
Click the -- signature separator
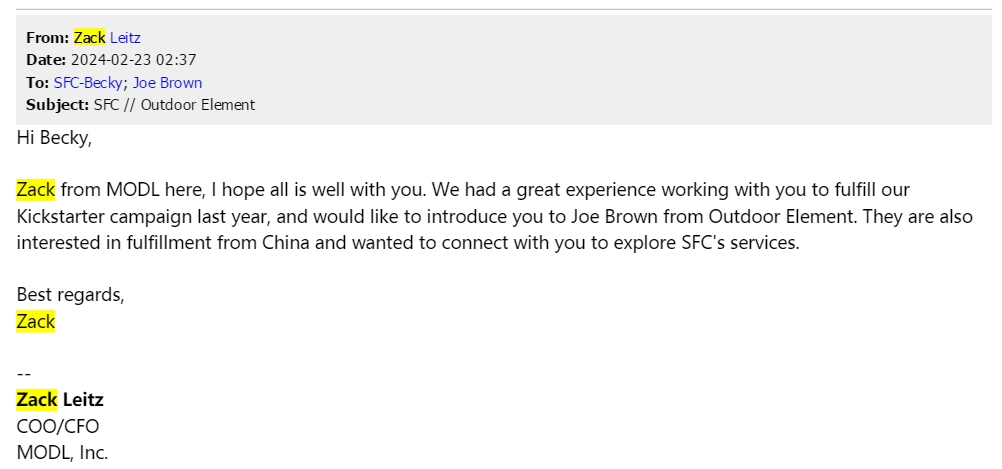tap(24, 374)
